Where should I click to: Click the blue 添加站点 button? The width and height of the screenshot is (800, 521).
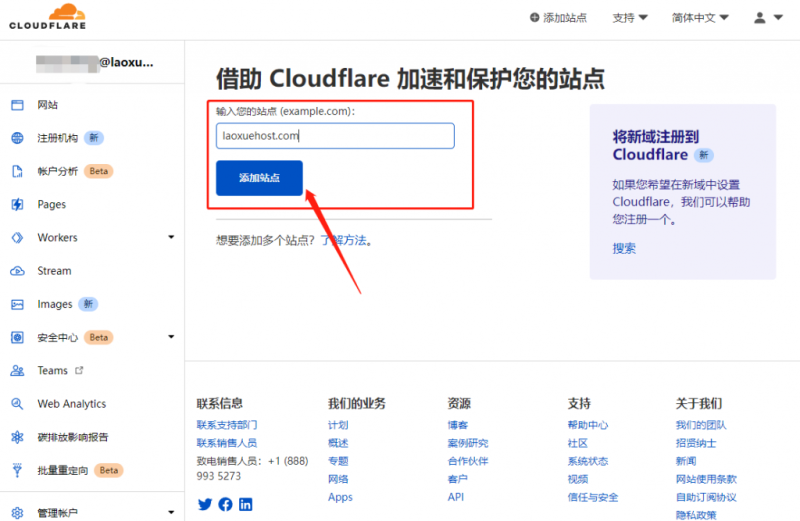click(259, 178)
